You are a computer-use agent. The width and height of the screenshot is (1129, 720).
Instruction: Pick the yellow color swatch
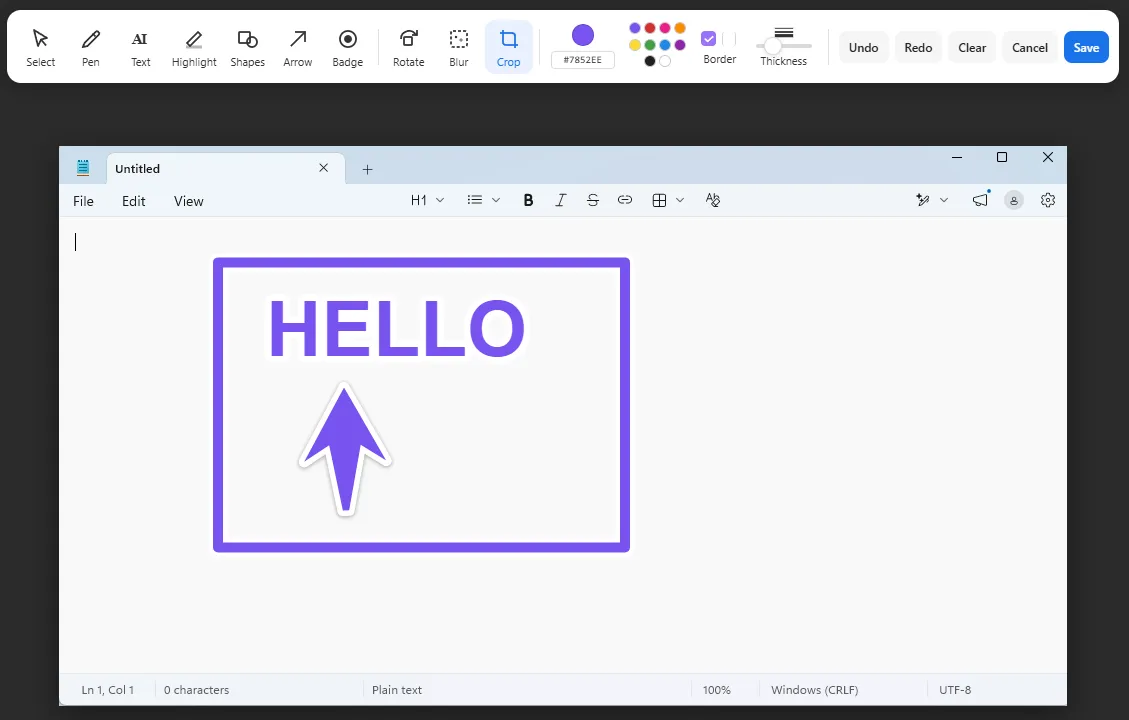click(634, 45)
